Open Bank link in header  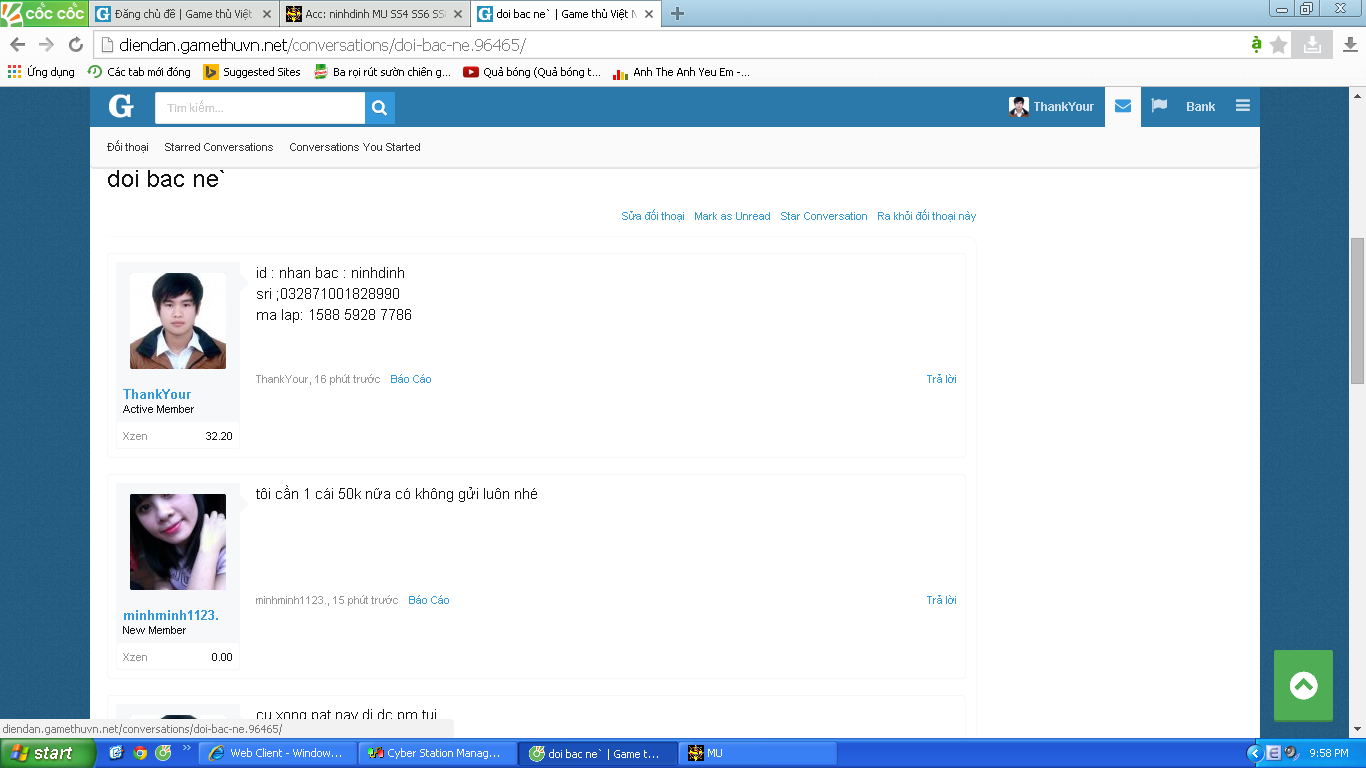[1201, 107]
